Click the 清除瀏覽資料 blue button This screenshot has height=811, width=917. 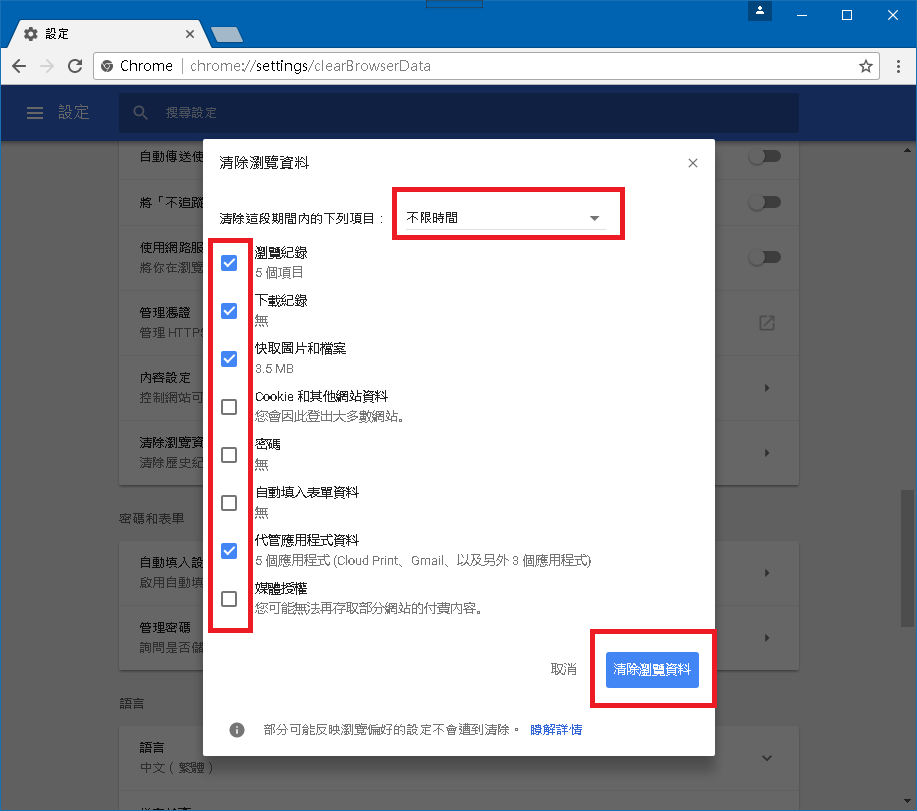point(652,669)
